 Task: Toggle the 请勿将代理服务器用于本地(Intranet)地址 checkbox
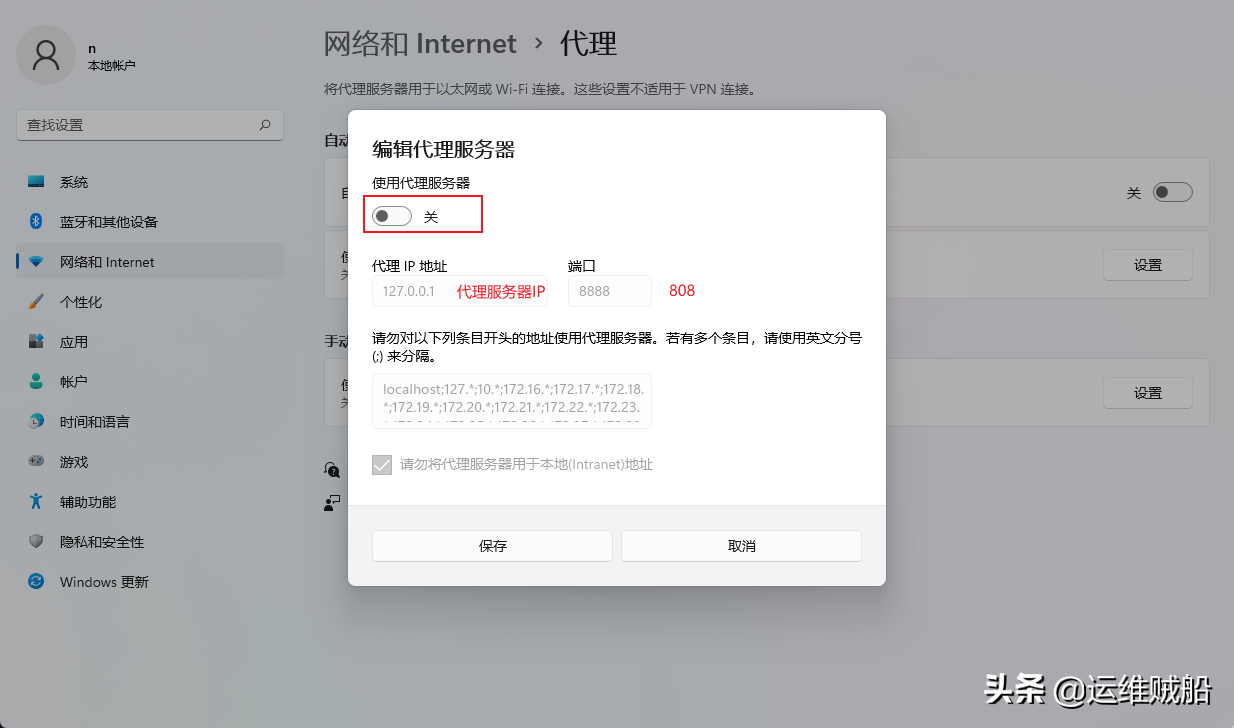click(x=382, y=465)
